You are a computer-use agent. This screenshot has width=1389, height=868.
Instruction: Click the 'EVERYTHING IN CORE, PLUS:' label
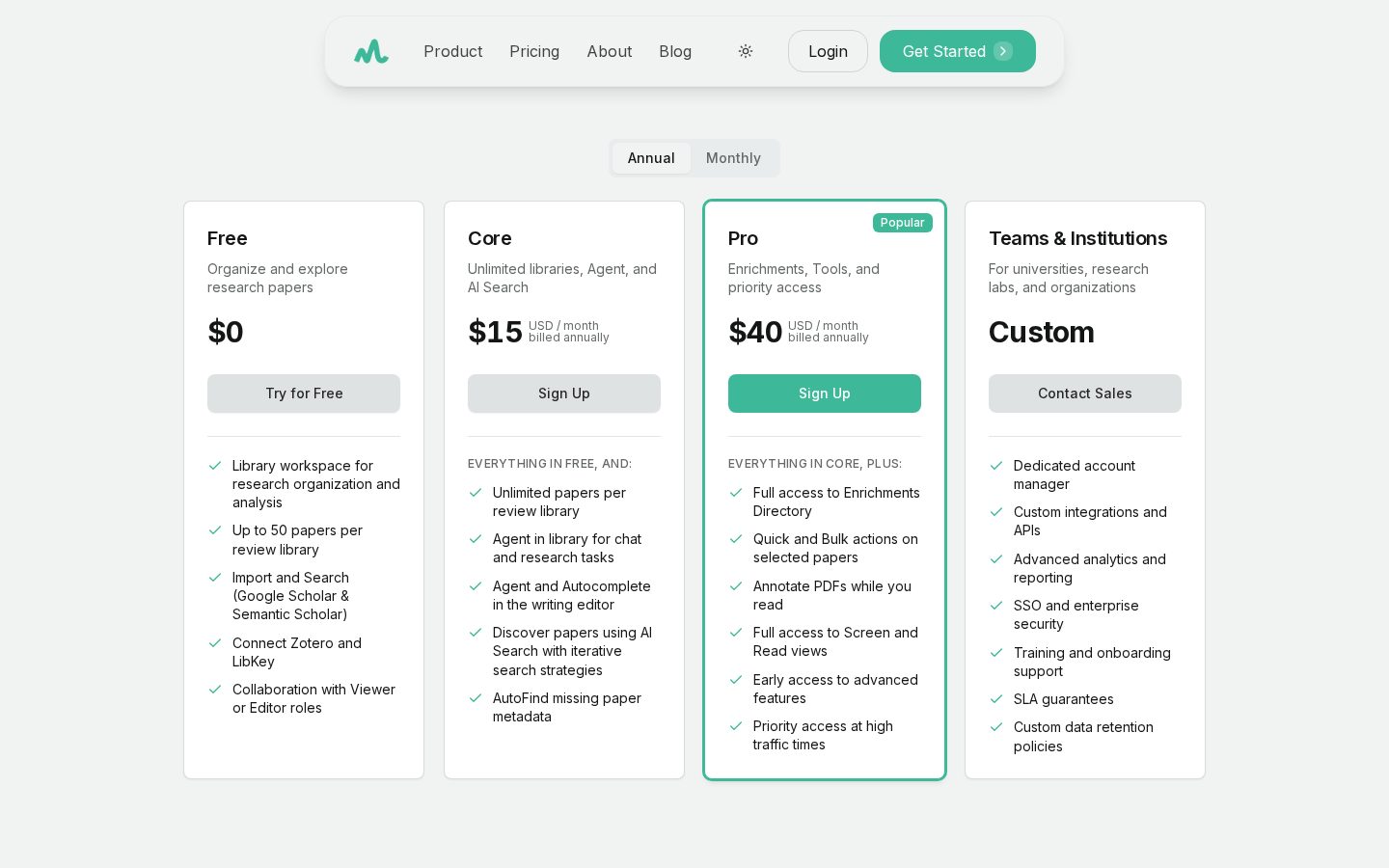pyautogui.click(x=815, y=464)
